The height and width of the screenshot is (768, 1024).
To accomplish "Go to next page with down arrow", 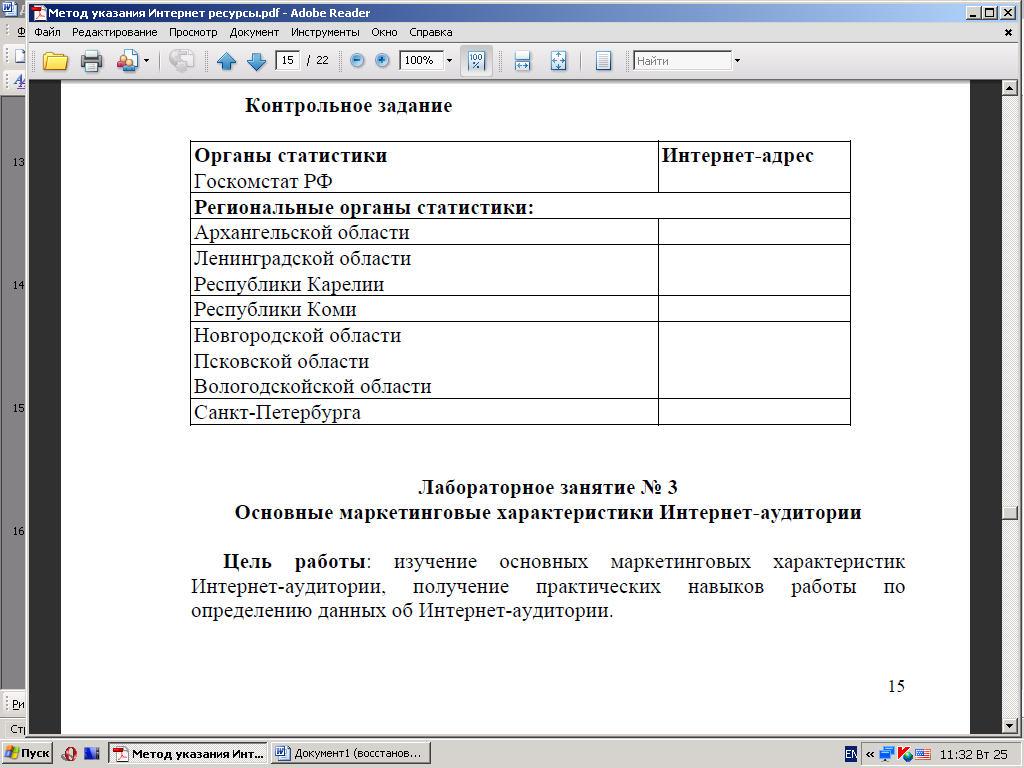I will coord(256,61).
